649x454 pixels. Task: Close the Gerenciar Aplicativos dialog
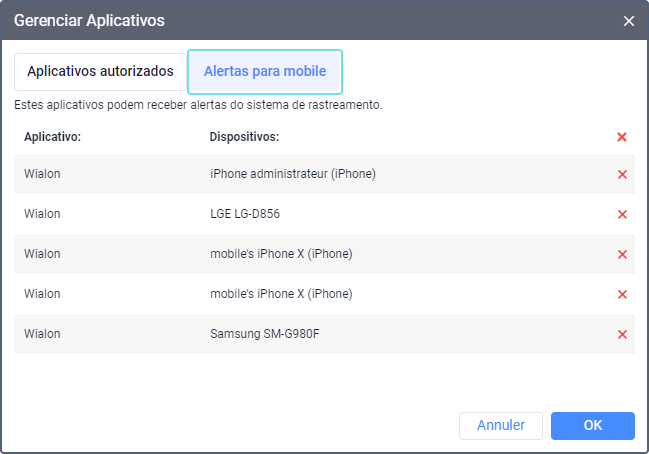tap(629, 21)
